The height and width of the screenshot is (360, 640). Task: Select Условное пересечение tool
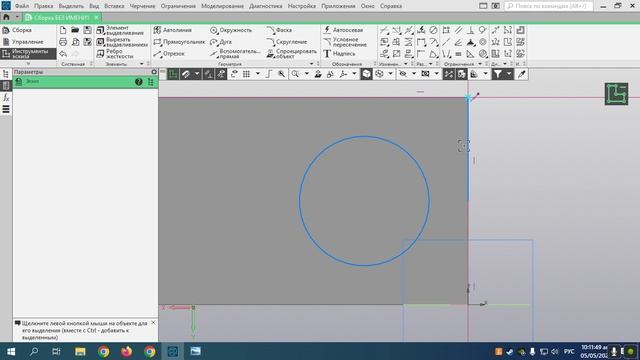pyautogui.click(x=345, y=42)
